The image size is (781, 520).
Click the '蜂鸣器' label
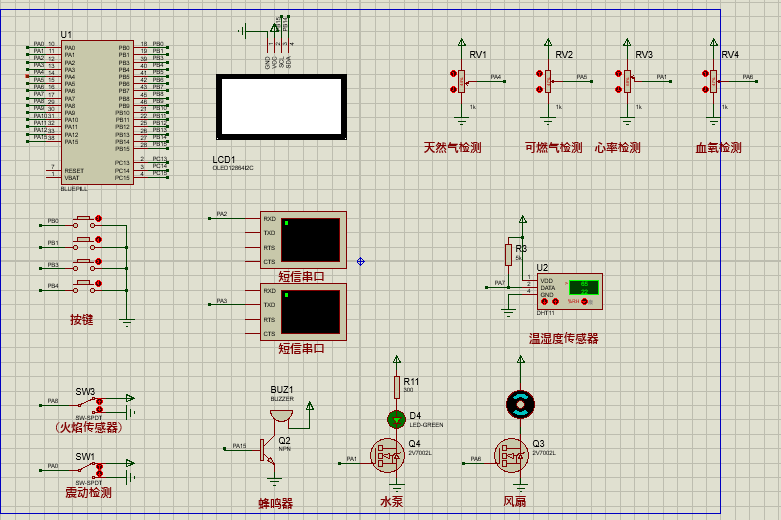275,504
